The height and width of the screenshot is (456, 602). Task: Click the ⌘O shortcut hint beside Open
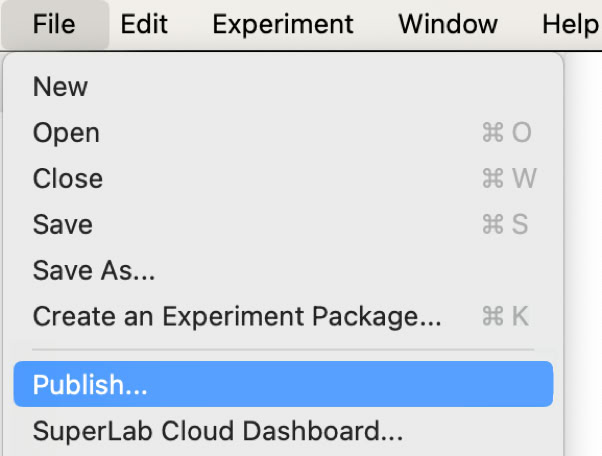pyautogui.click(x=506, y=133)
